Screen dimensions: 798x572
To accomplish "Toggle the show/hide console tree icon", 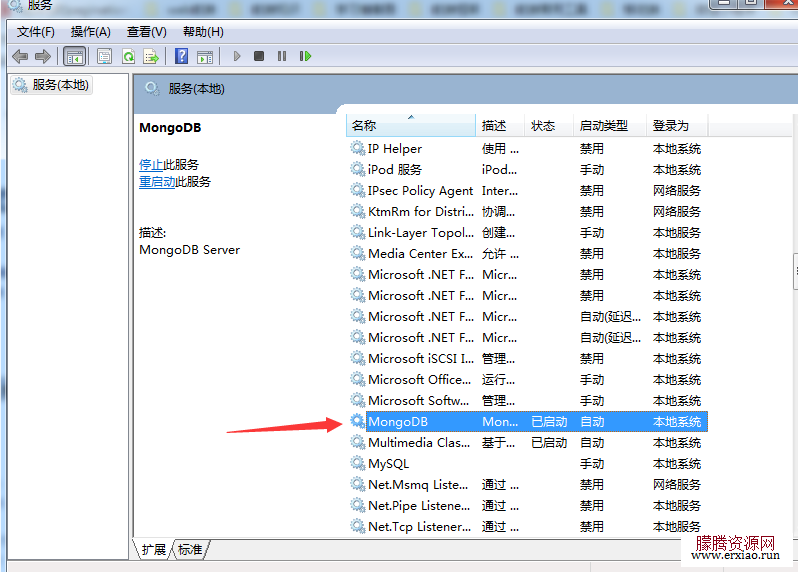I will point(75,56).
